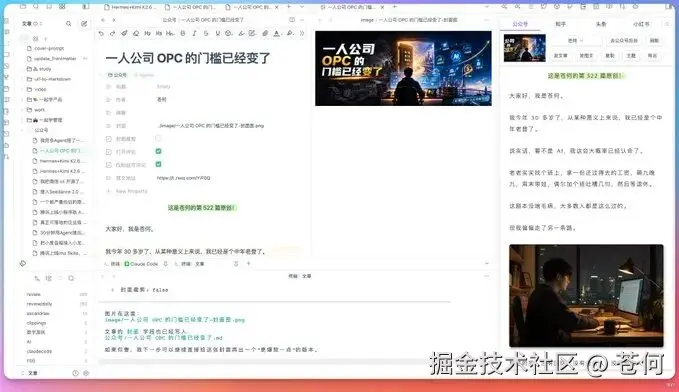
Task: Open search with sidebar magnifier icon
Action: coord(68,24)
